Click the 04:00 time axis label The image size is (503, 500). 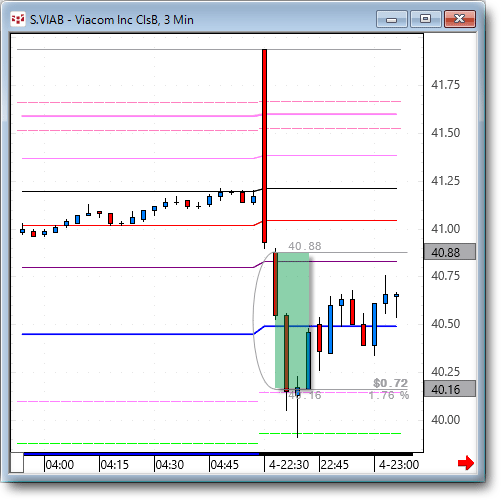click(60, 465)
